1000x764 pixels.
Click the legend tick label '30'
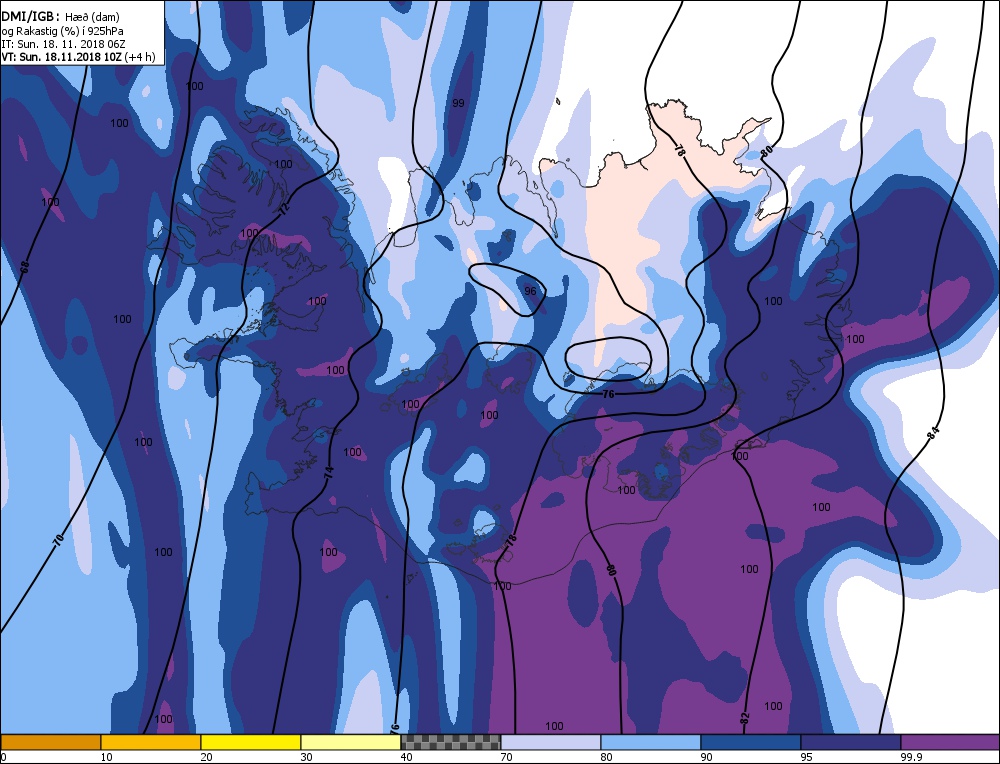click(307, 757)
